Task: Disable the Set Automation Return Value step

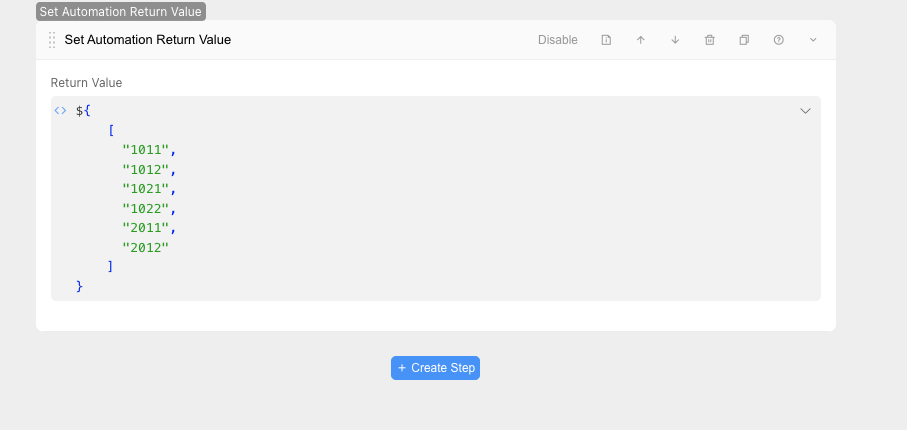Action: pyautogui.click(x=558, y=40)
